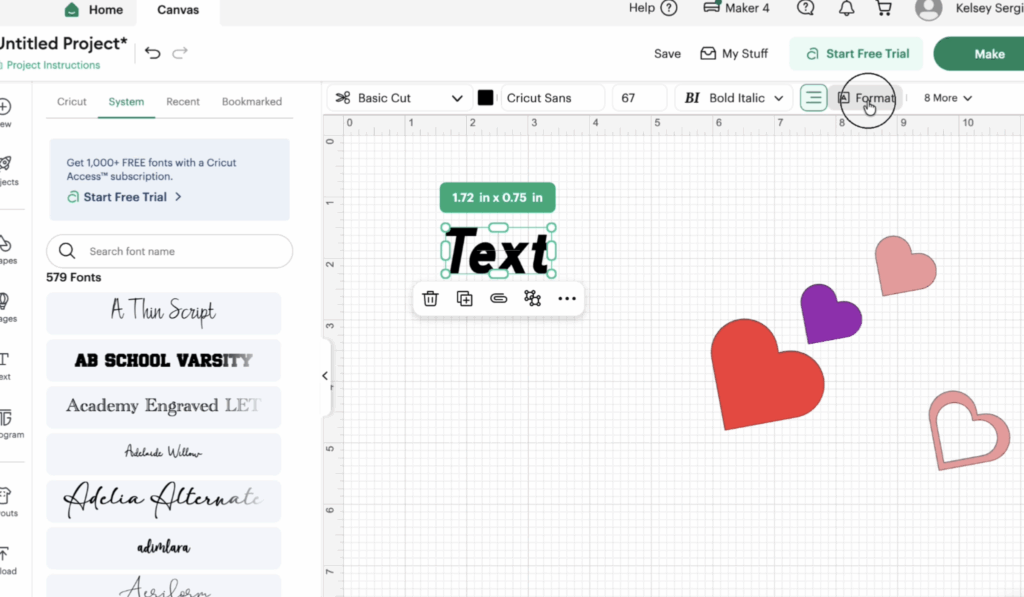Screen dimensions: 1024x597
Task: Choose the AB School Varsity font
Action: (x=163, y=360)
